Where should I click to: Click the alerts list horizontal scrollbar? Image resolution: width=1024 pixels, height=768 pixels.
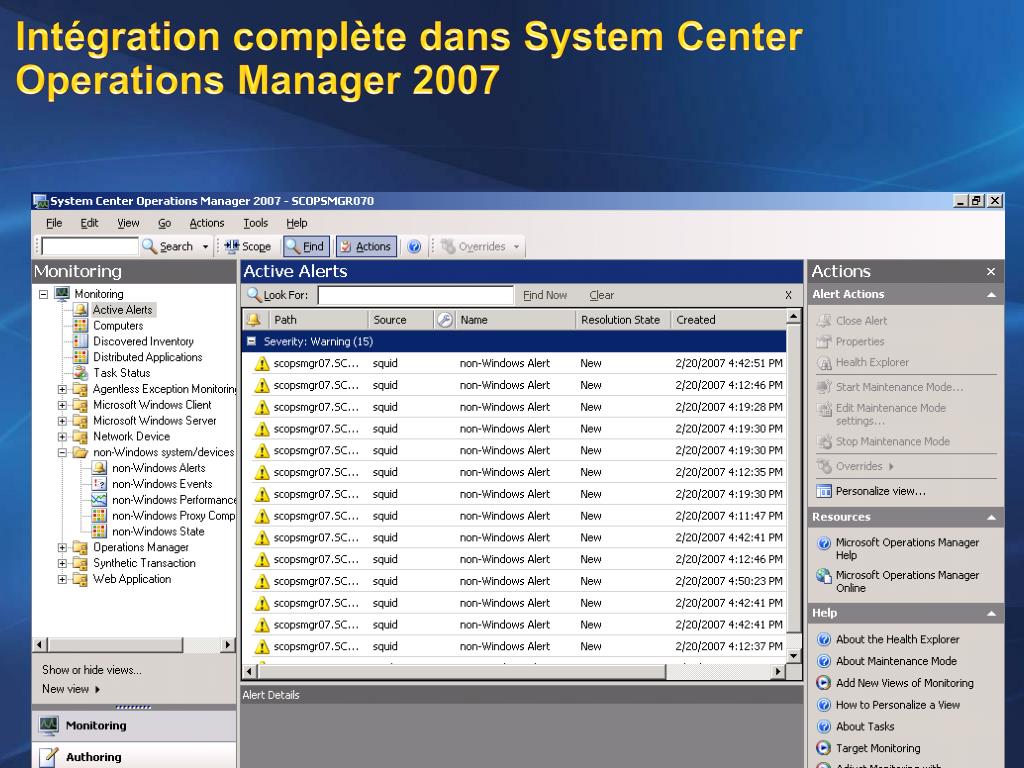(x=513, y=671)
